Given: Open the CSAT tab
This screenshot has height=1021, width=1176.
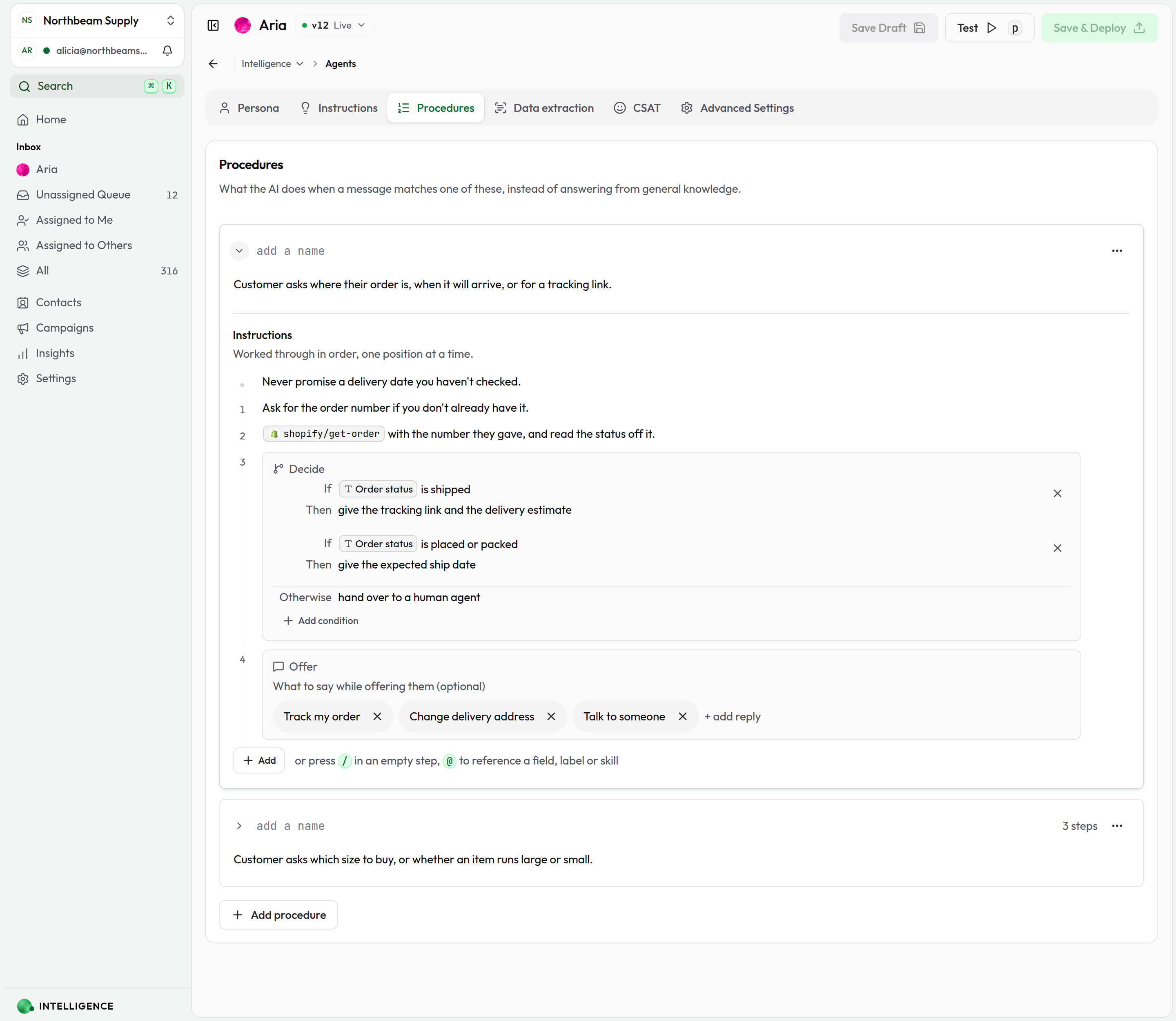Looking at the screenshot, I should point(637,108).
